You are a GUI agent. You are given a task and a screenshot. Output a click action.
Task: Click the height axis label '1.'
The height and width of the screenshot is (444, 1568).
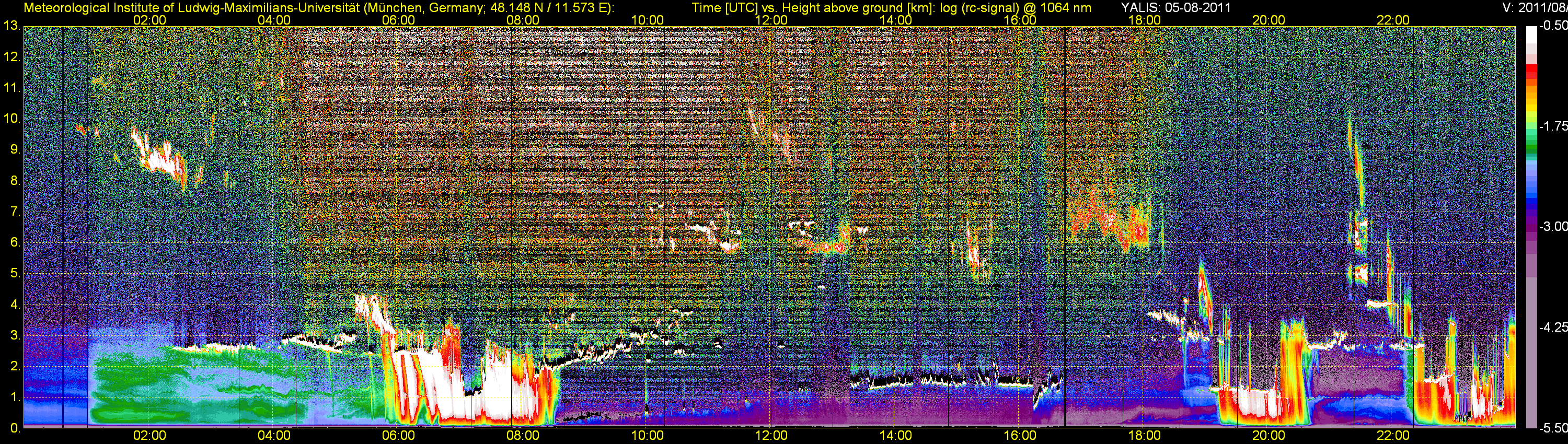point(15,397)
